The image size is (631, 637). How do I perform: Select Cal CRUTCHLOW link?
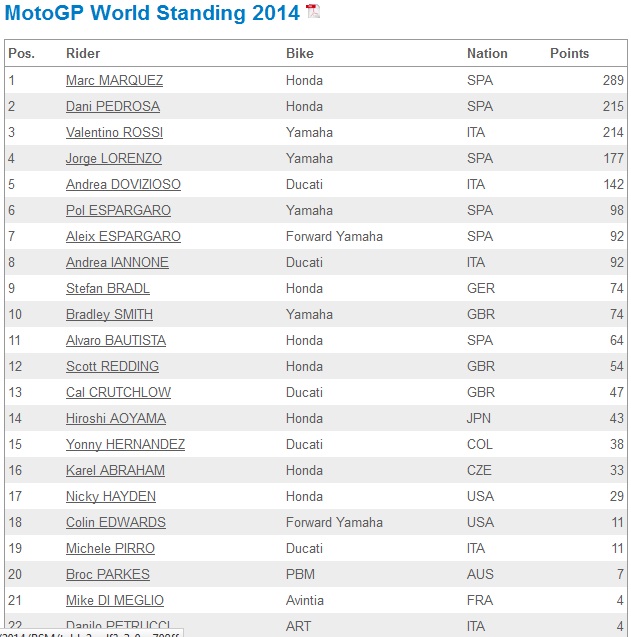pos(119,392)
